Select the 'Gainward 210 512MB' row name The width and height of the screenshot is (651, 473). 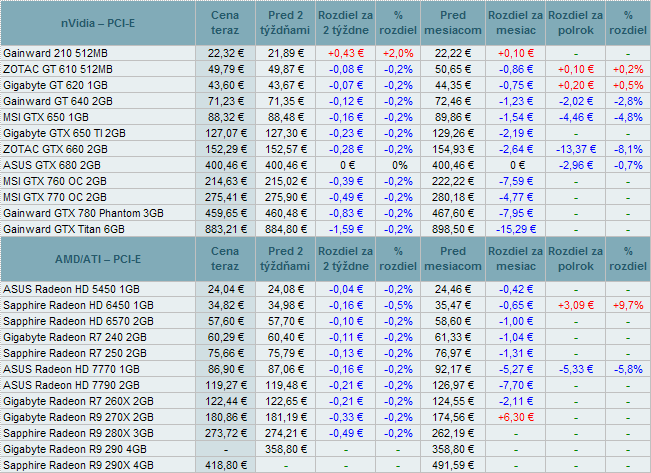click(55, 53)
